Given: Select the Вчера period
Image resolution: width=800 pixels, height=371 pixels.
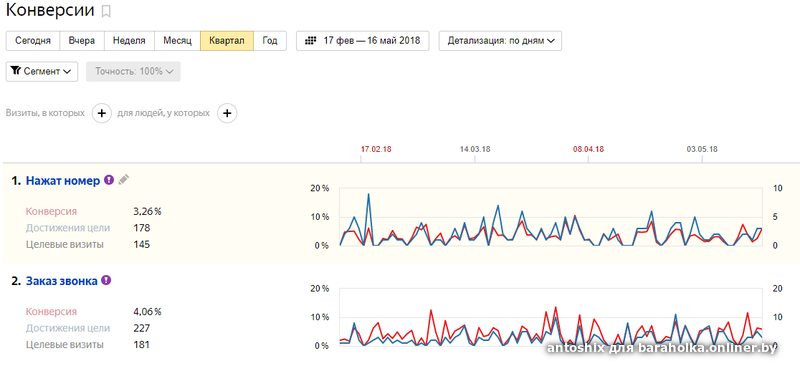Looking at the screenshot, I should tap(82, 41).
